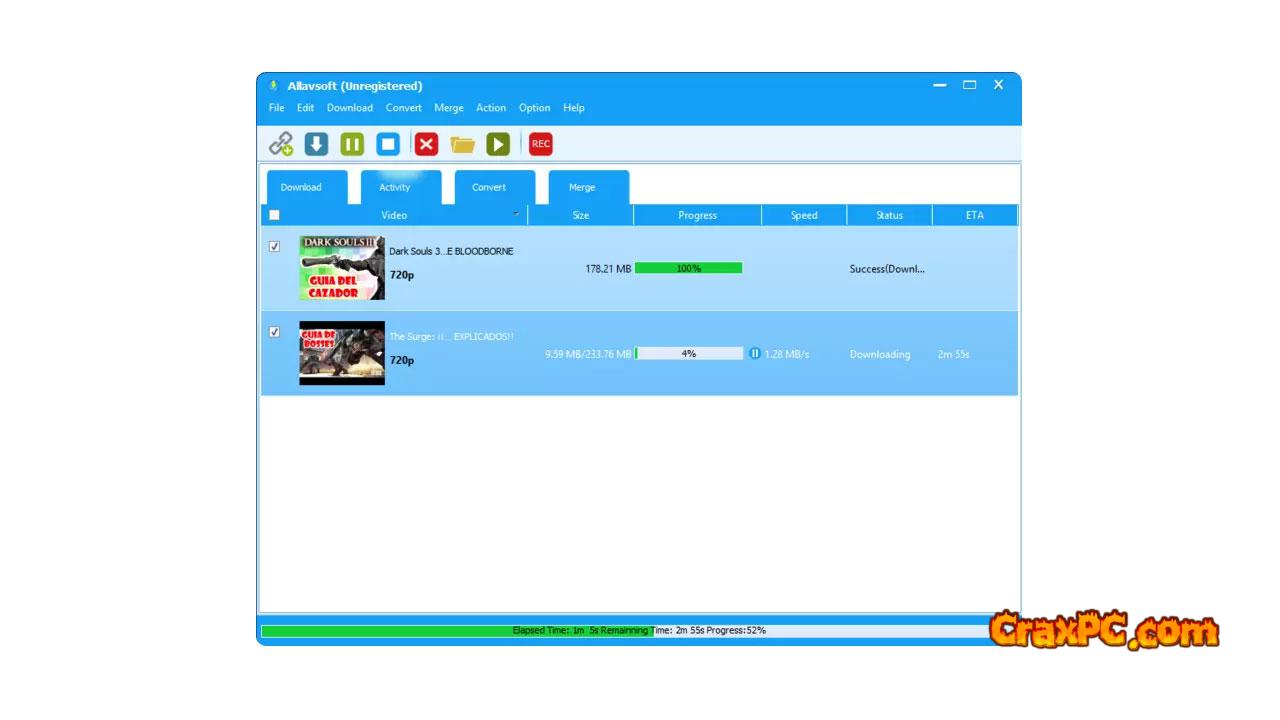The image size is (1280, 720).
Task: Expand the Video column sort arrow
Action: 516,214
